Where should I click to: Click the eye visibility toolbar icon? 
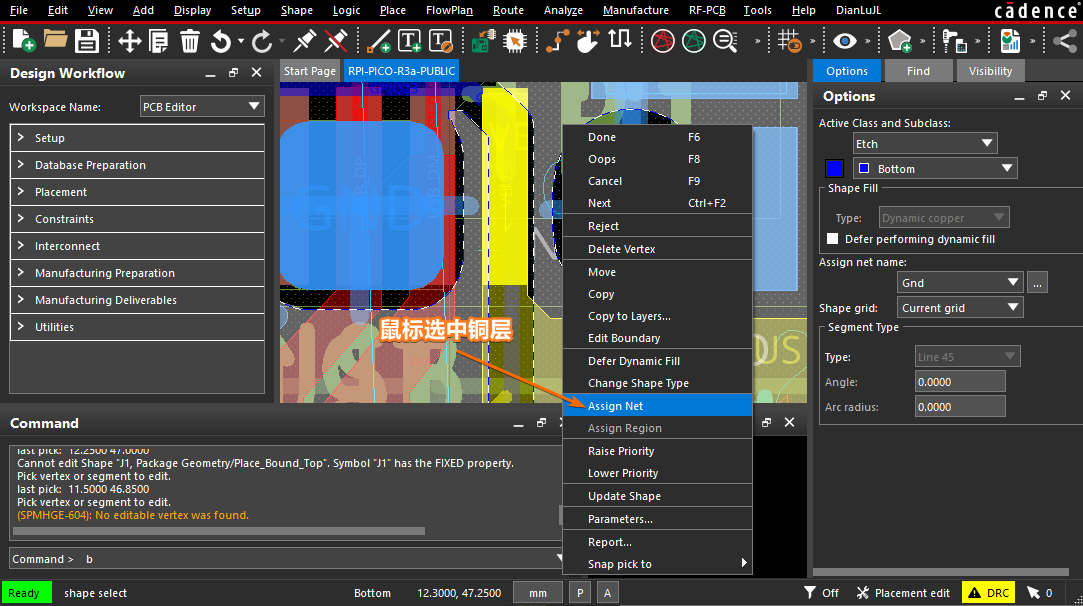tap(846, 41)
